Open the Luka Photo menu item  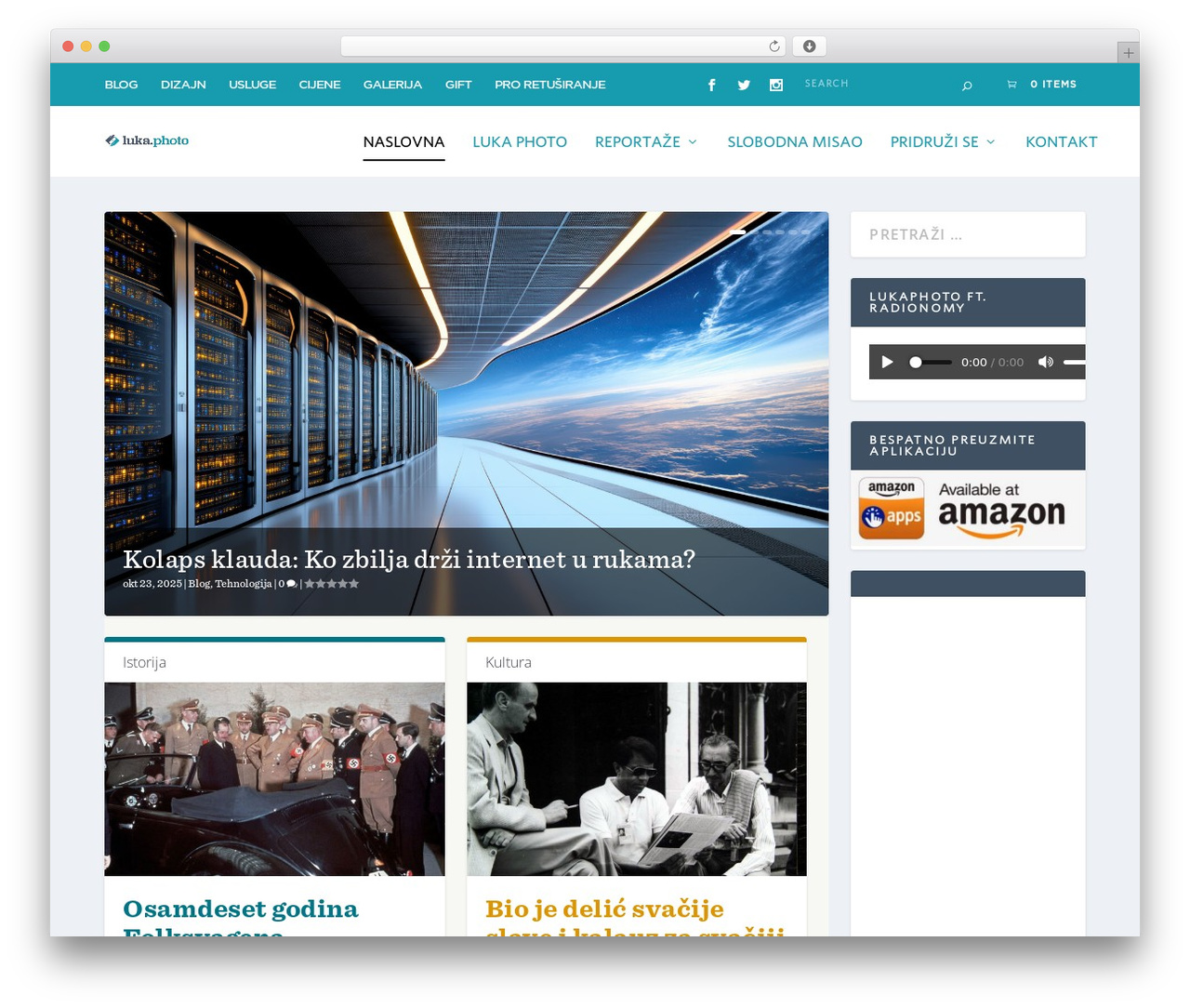tap(520, 141)
